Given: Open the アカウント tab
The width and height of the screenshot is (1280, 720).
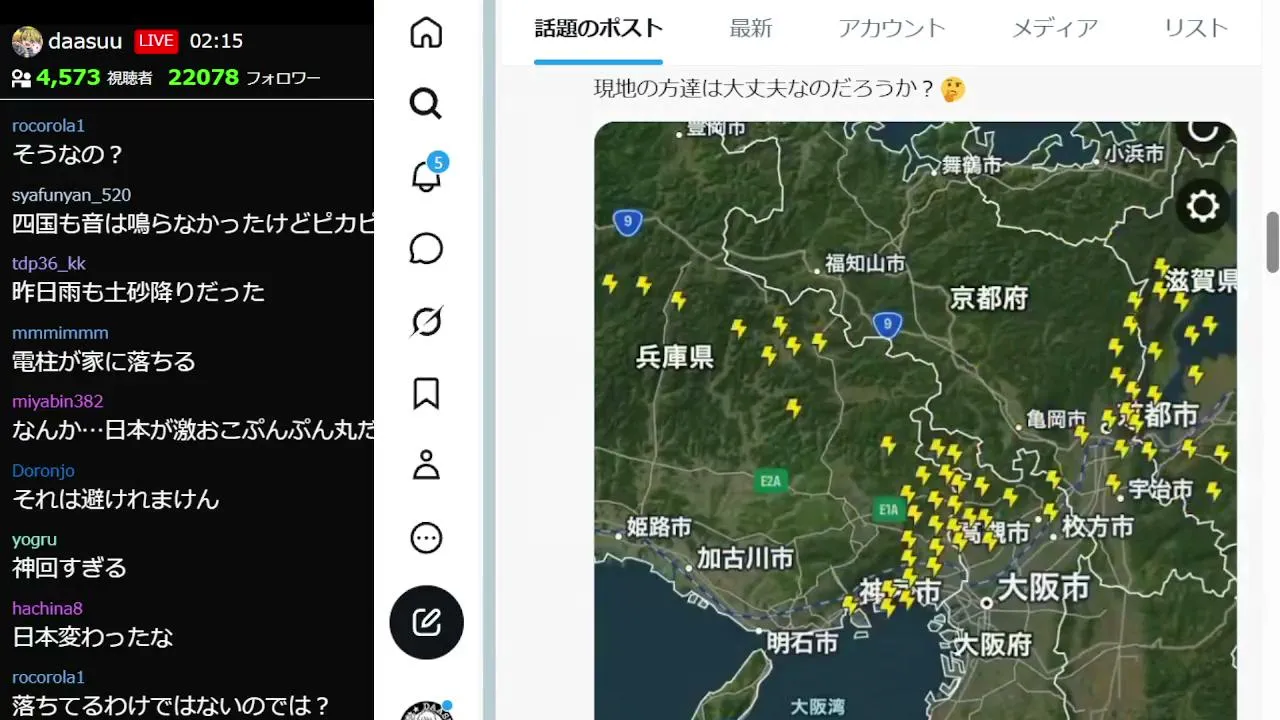Looking at the screenshot, I should tap(892, 28).
